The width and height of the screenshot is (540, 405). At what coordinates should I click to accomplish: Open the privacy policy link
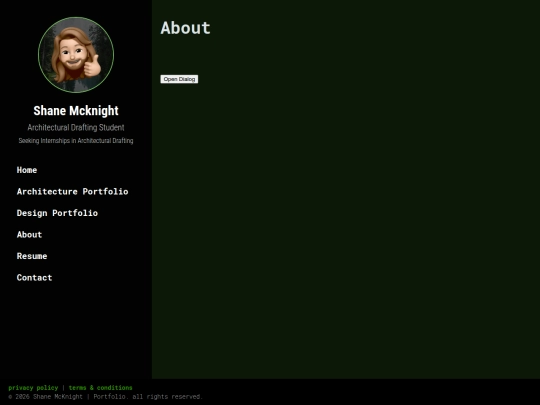pyautogui.click(x=33, y=388)
